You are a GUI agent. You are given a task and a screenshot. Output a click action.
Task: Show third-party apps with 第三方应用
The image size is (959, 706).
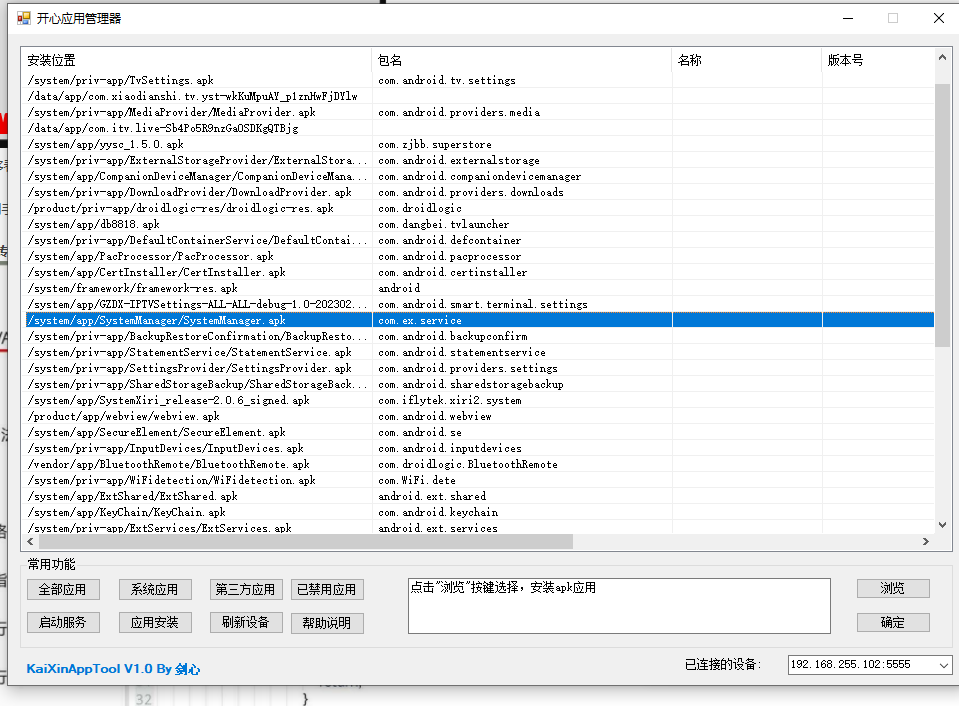coord(246,590)
